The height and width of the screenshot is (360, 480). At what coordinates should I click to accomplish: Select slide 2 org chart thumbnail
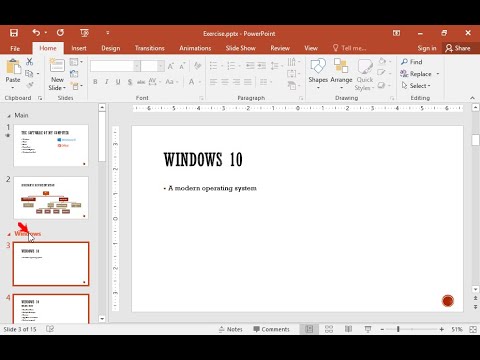tap(51, 198)
